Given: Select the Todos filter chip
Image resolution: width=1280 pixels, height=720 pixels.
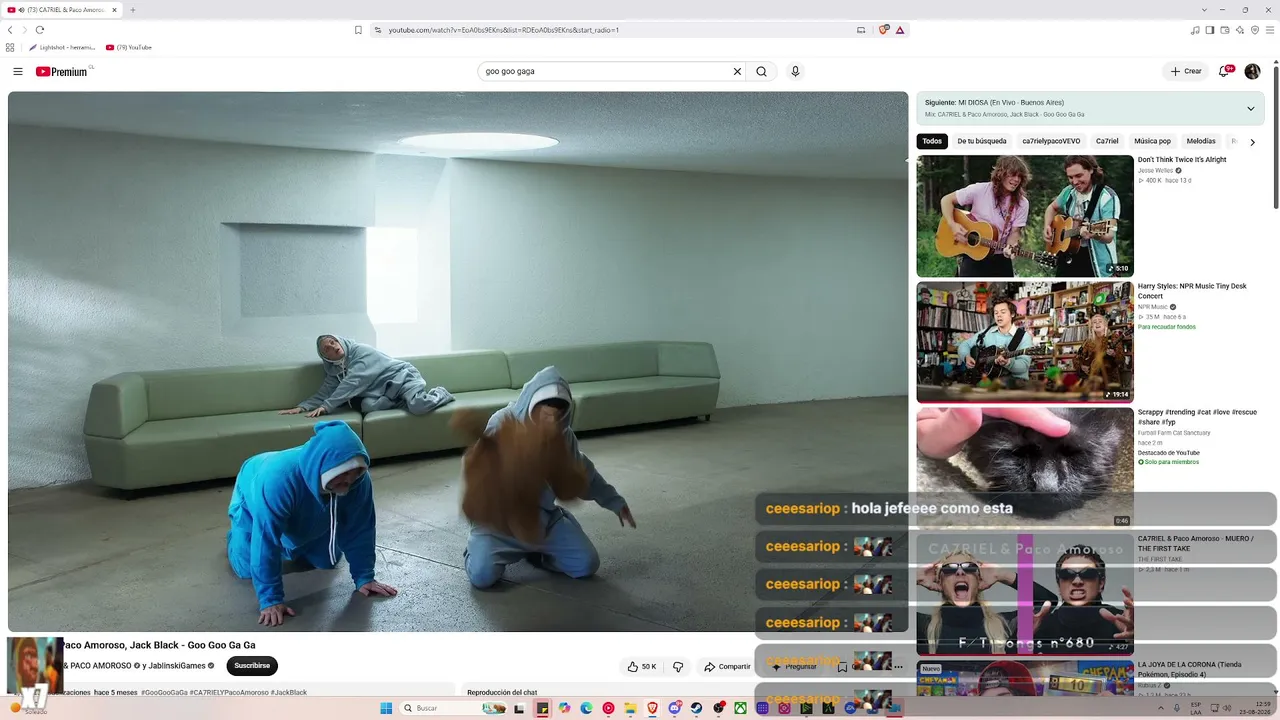Looking at the screenshot, I should point(932,141).
